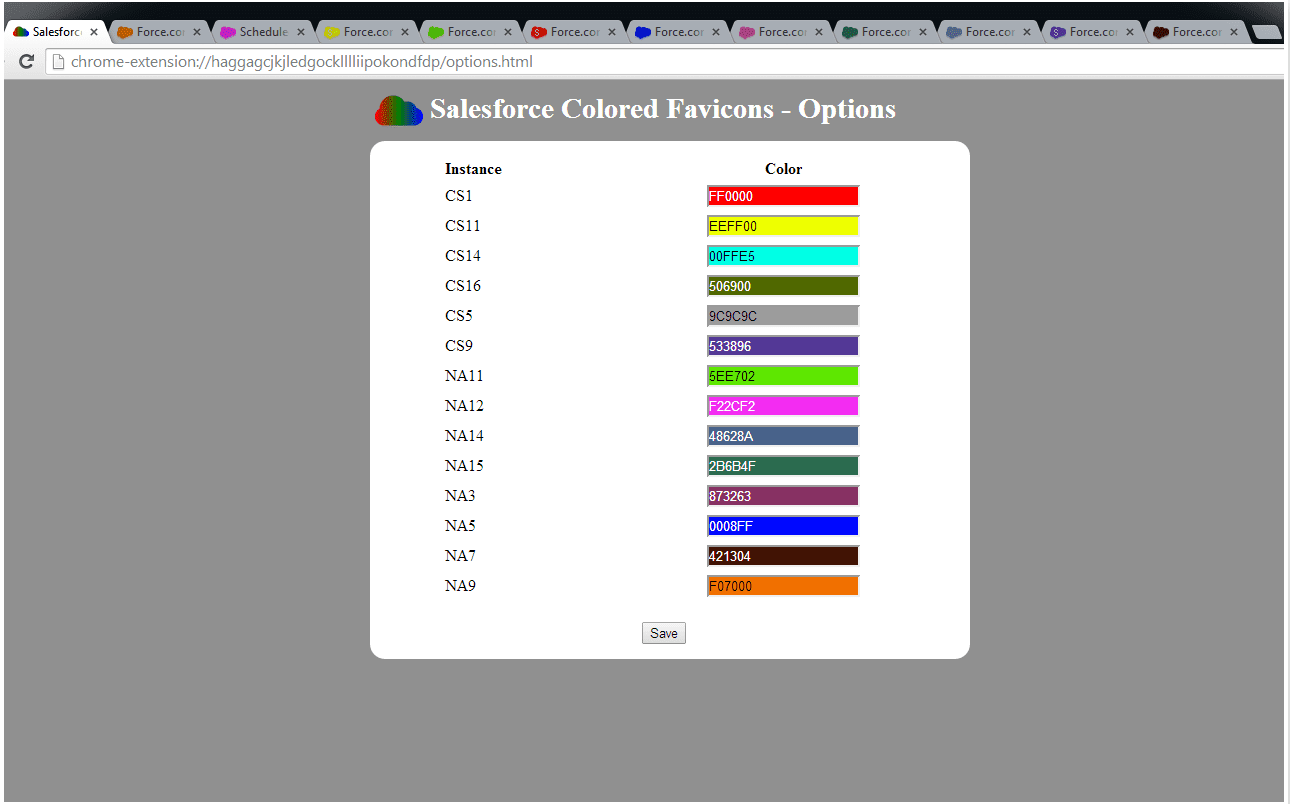Click the address bar URL

click(x=301, y=62)
